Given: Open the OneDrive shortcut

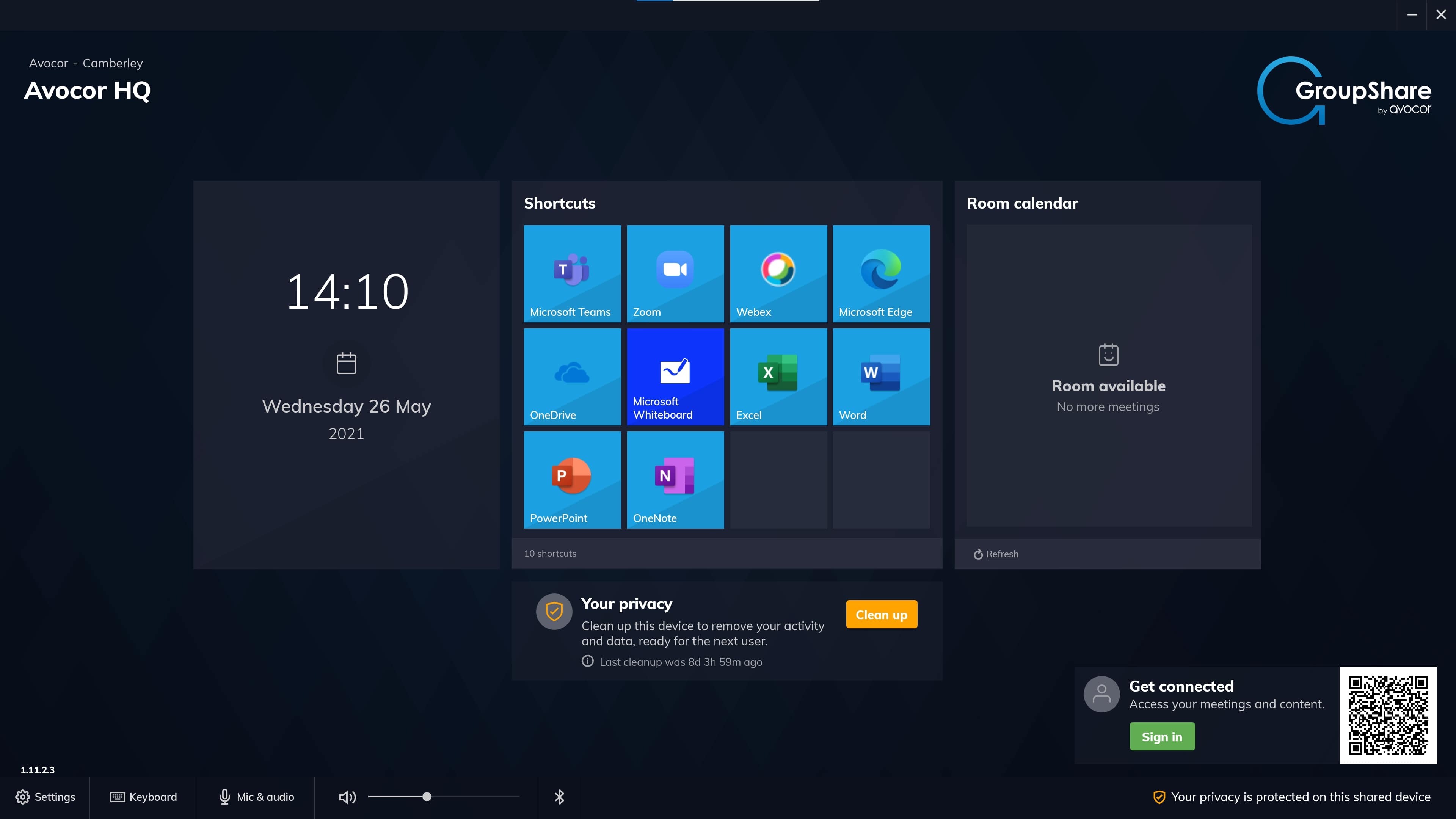Looking at the screenshot, I should [x=572, y=377].
